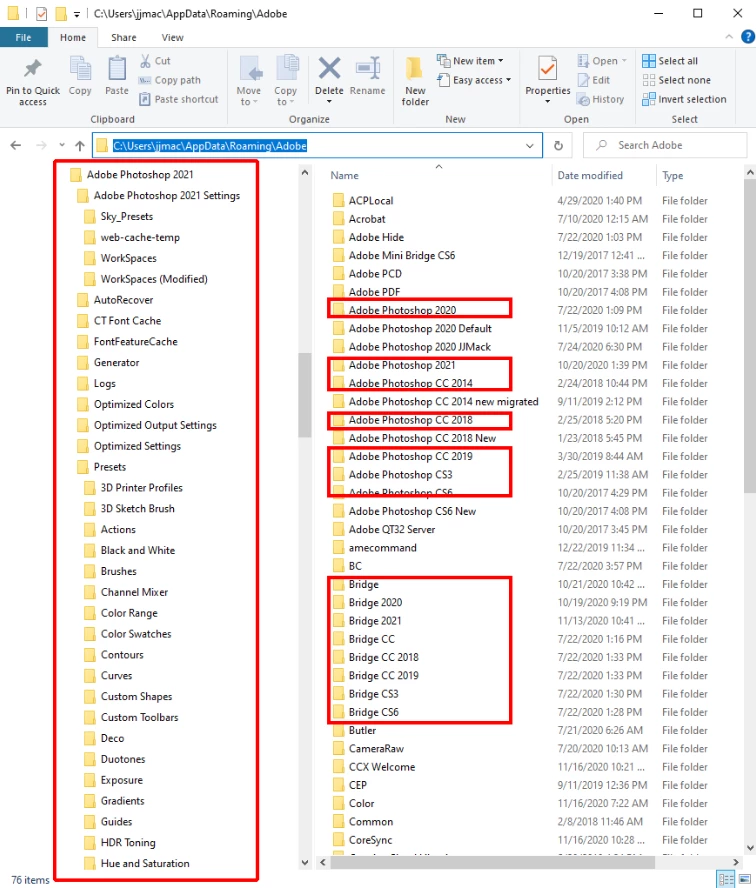Open Customize Quick Access Toolbar dropdown
This screenshot has width=756, height=888.
point(76,14)
